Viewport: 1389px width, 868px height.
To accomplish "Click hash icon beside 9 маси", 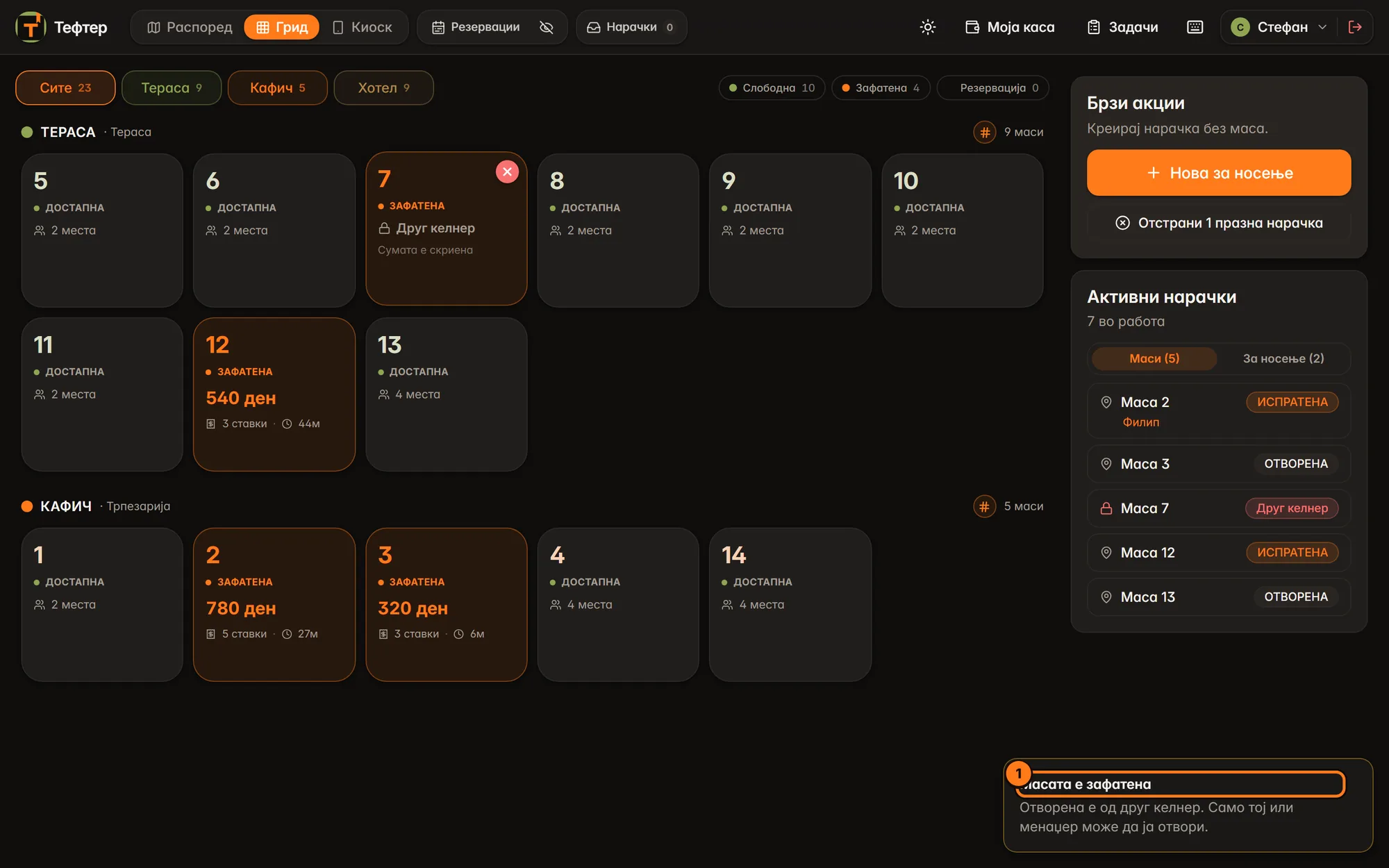I will tap(984, 132).
